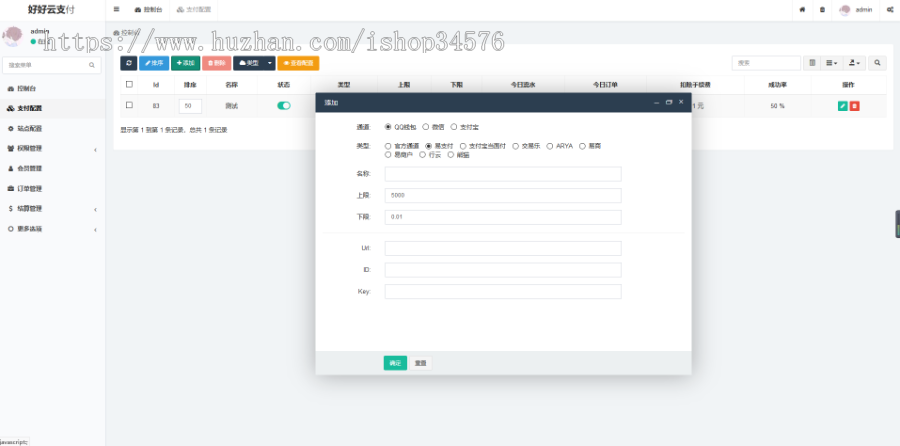Open 支付配置 in the sidebar
The height and width of the screenshot is (446, 900).
tap(52, 108)
